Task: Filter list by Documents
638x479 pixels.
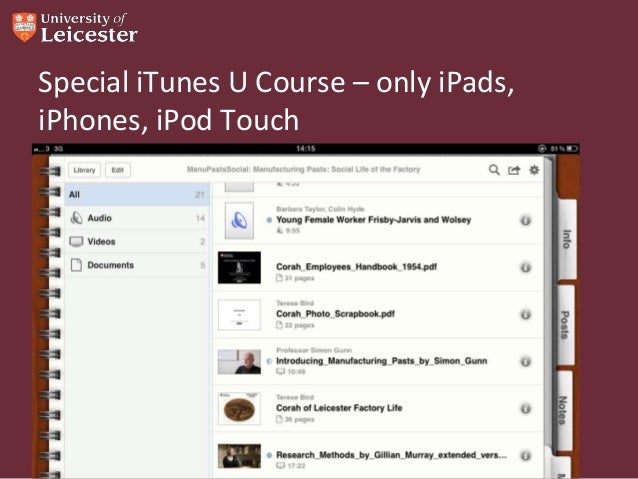Action: [x=137, y=265]
